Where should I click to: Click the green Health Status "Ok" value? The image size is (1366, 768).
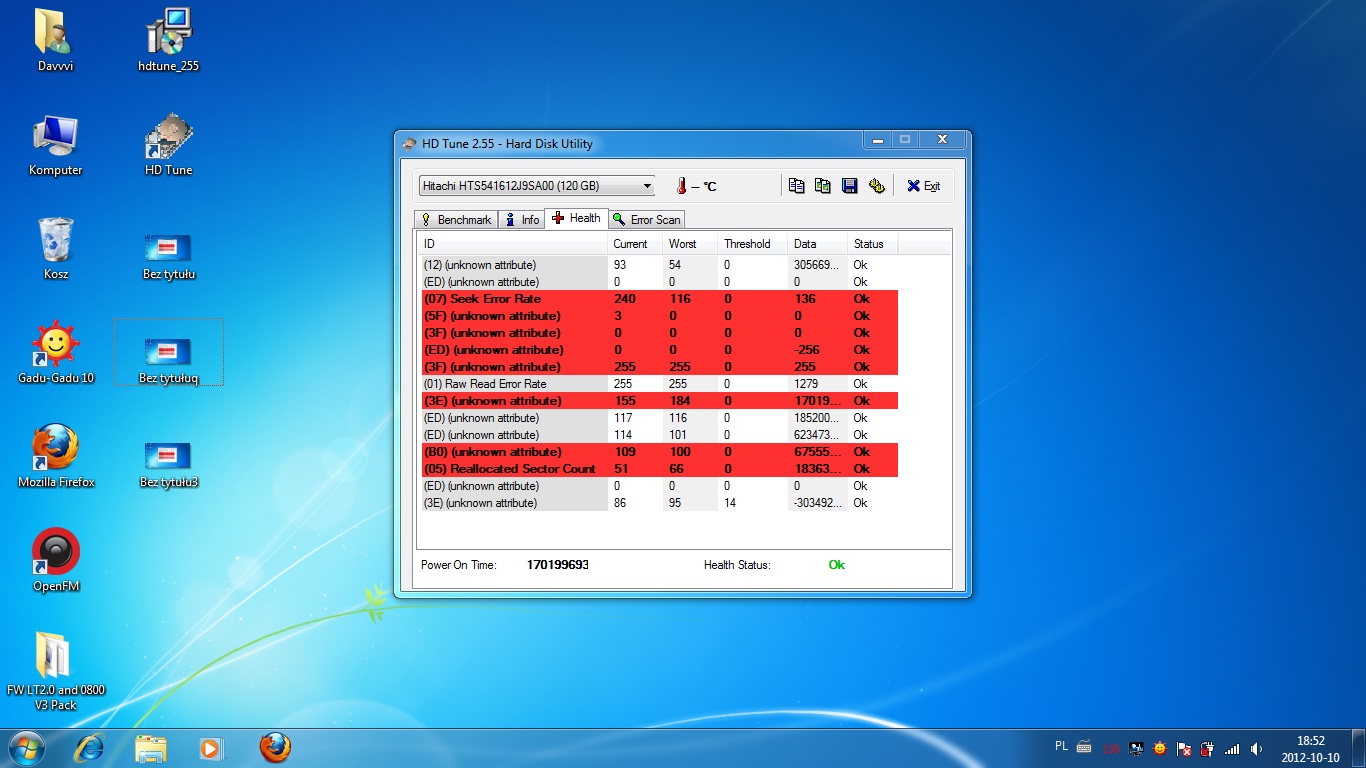pyautogui.click(x=837, y=565)
